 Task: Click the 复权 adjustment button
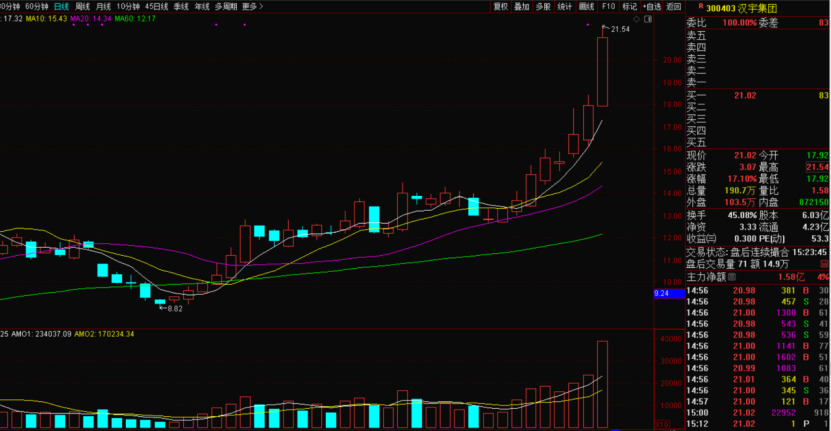(x=501, y=6)
